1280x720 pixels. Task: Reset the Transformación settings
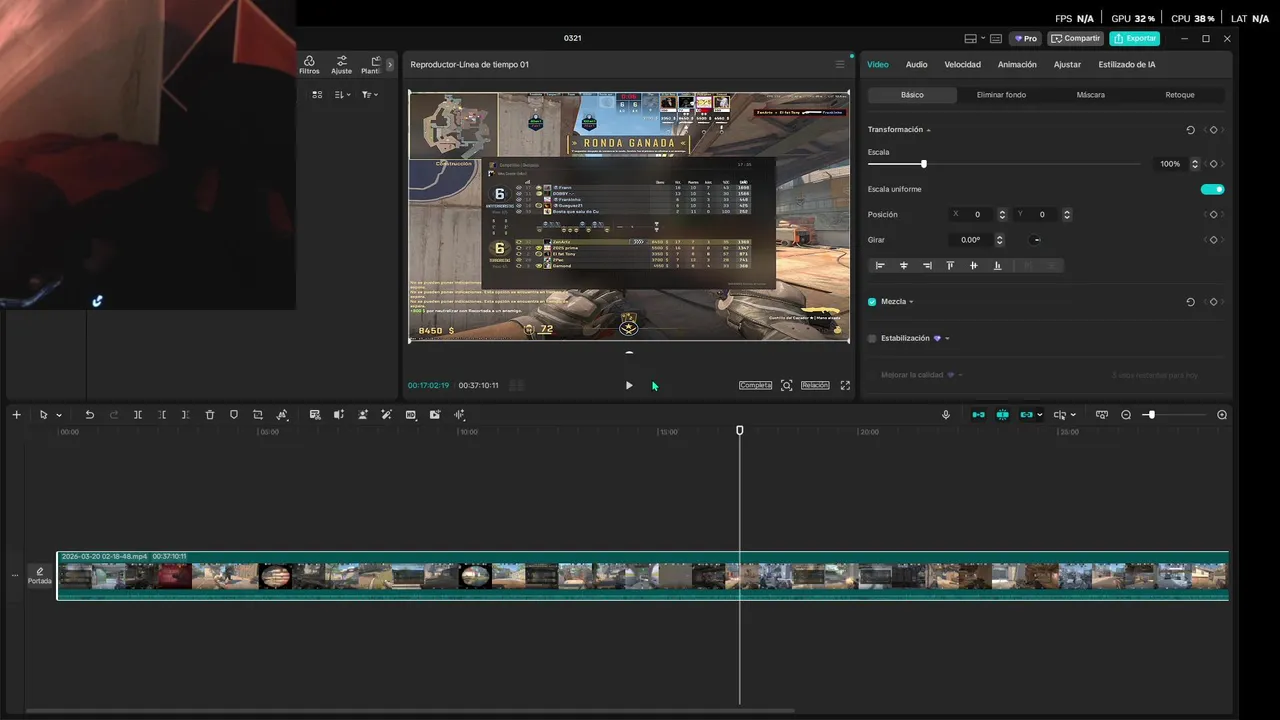coord(1190,130)
